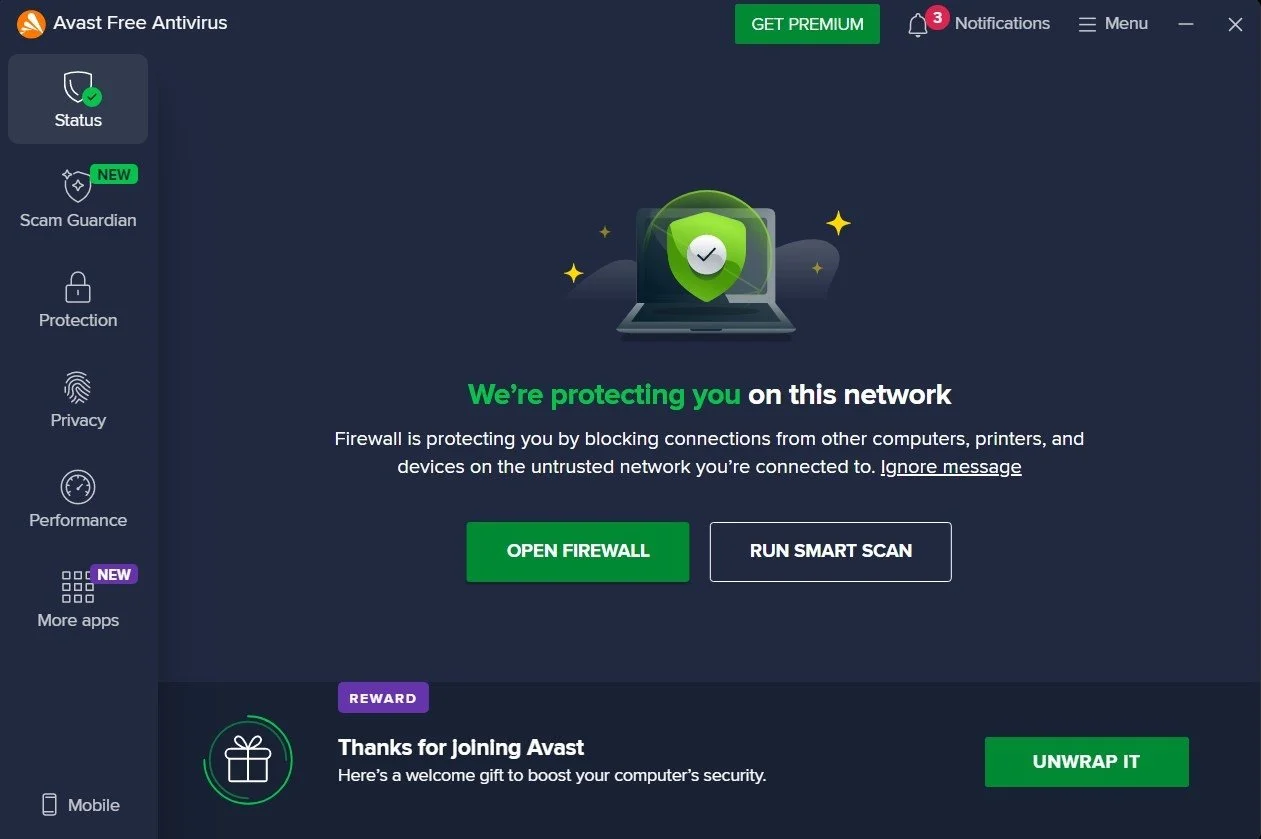Open the More apps grid icon
1261x839 pixels.
click(x=77, y=589)
